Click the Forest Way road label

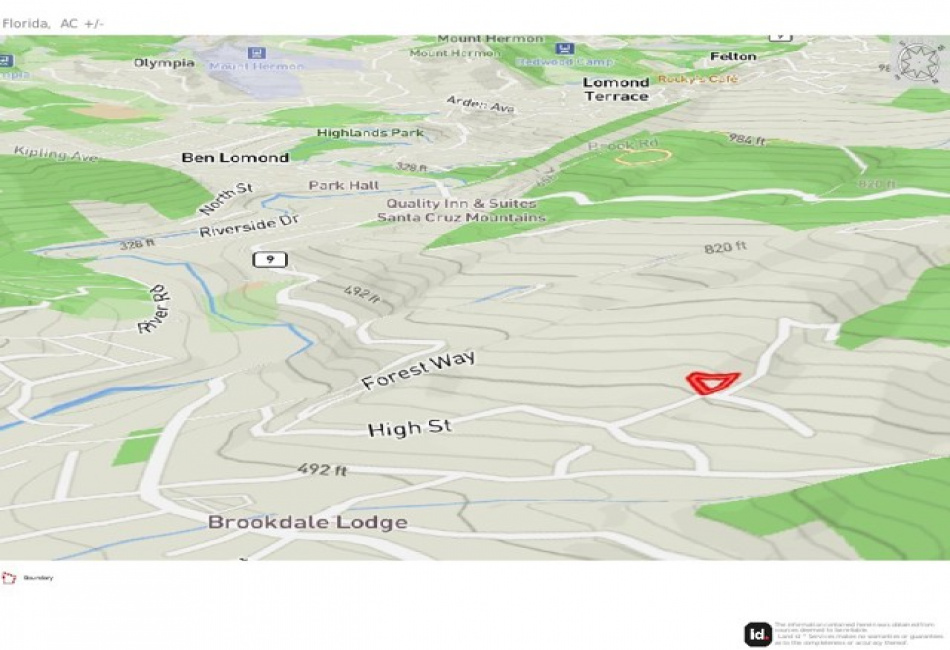(x=418, y=370)
